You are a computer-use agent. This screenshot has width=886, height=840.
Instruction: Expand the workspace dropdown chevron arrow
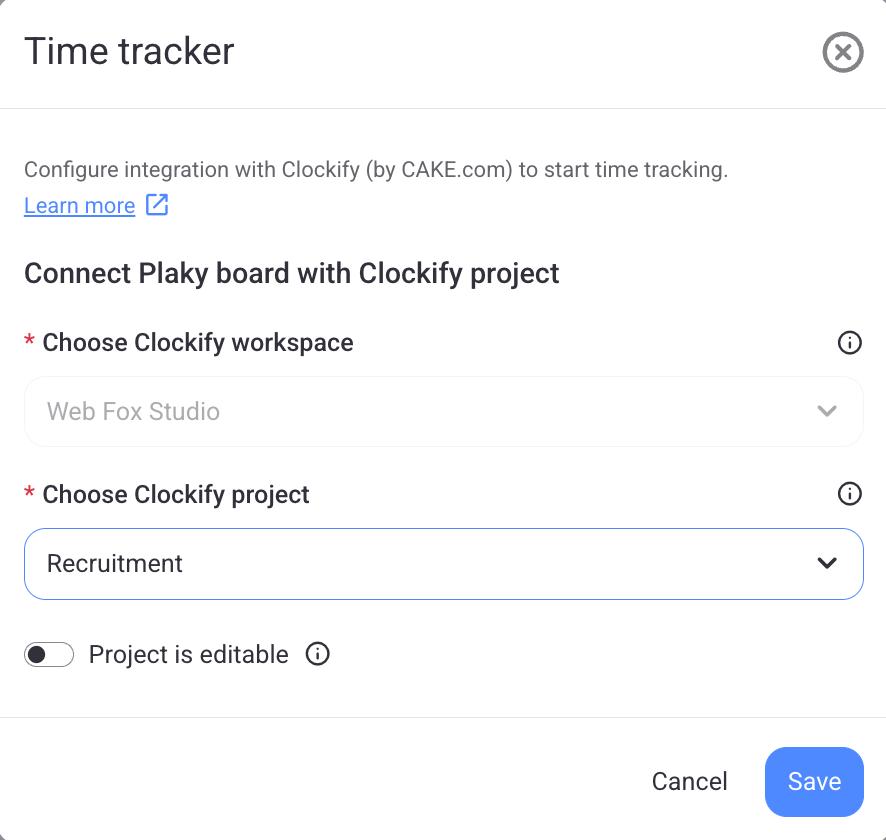click(827, 411)
